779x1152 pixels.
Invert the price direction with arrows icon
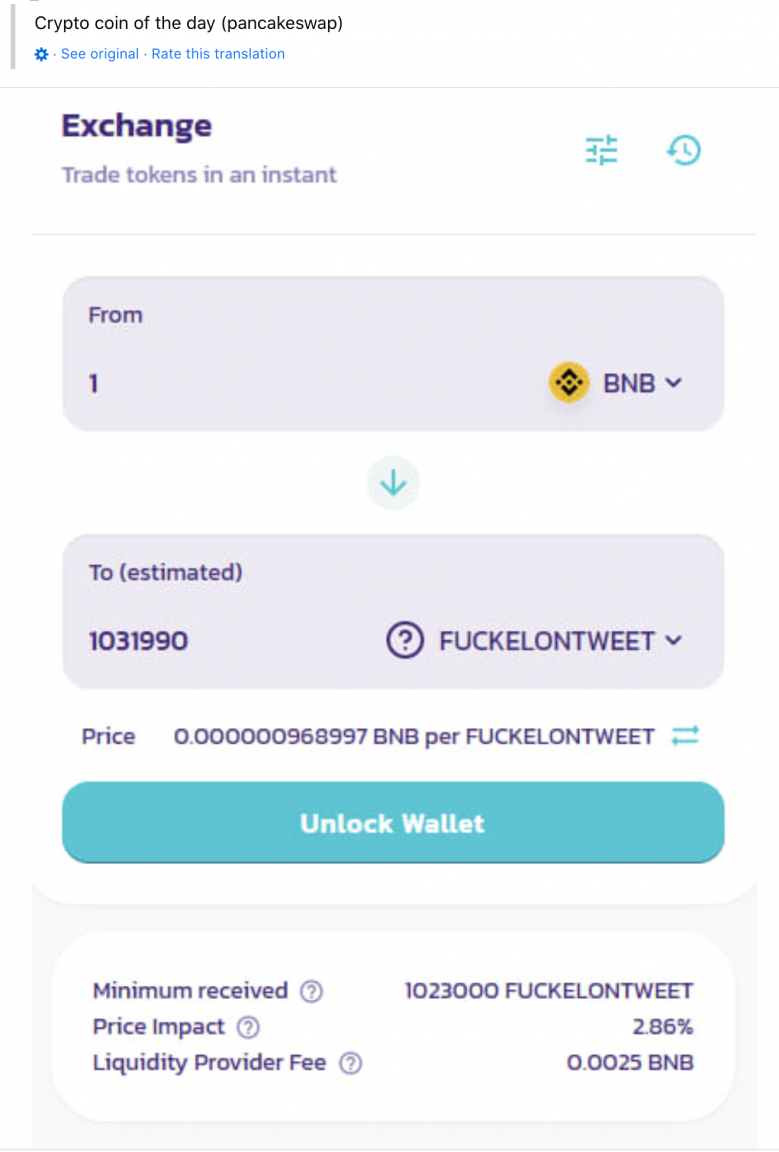coord(685,735)
